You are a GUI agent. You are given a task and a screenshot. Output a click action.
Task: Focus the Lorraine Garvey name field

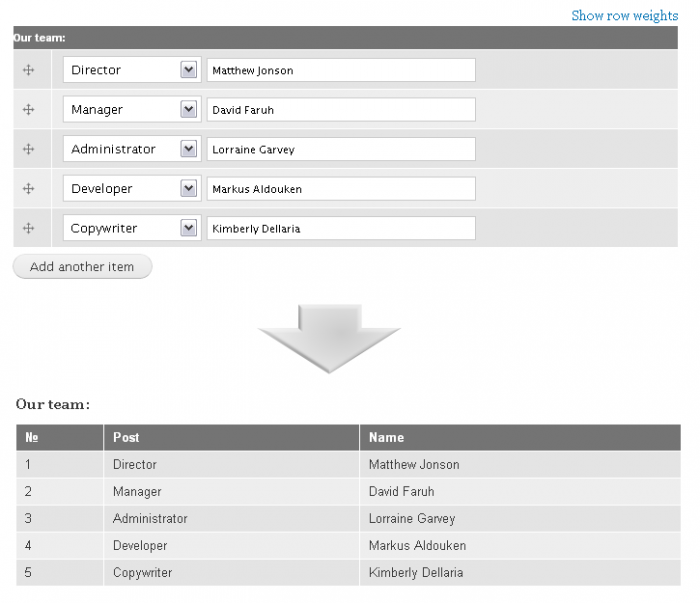click(x=341, y=149)
